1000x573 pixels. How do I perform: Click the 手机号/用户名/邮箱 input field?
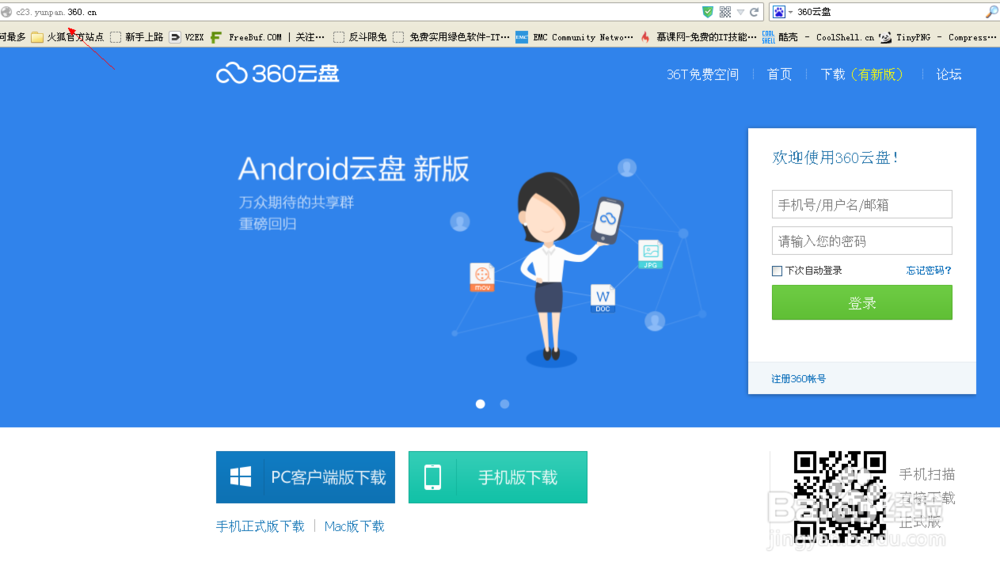pos(862,204)
